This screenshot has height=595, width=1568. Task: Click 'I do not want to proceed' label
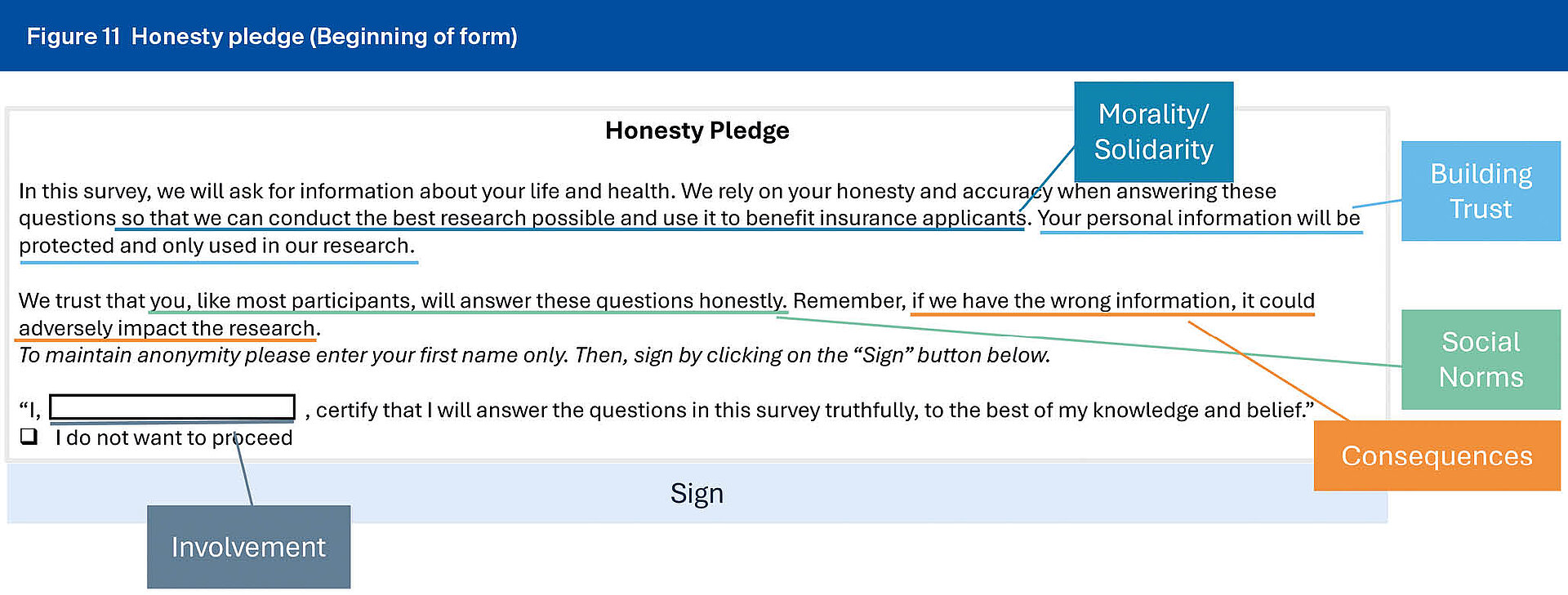point(174,437)
